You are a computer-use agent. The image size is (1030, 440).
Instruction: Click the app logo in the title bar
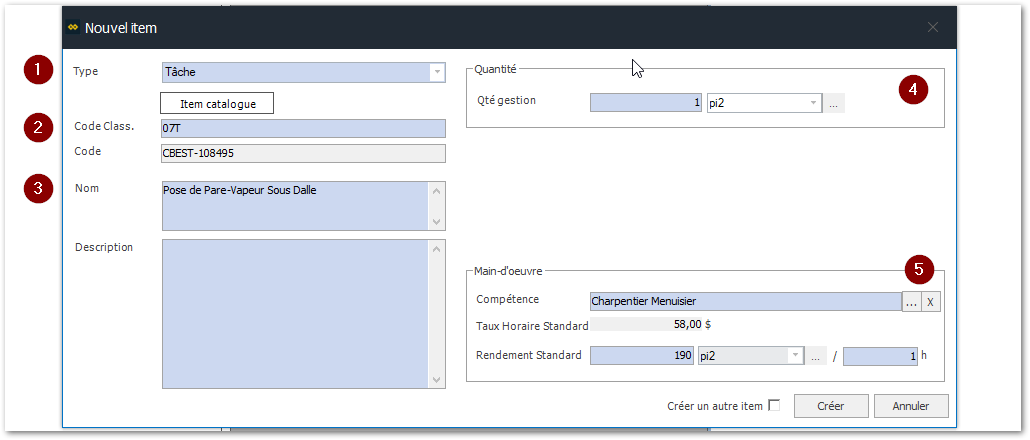pos(72,28)
